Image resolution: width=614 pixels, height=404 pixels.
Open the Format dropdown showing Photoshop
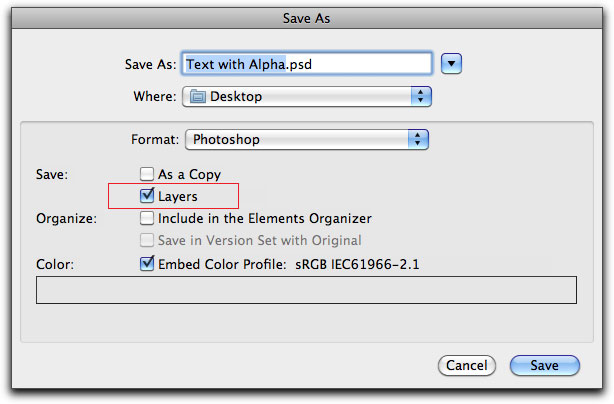(307, 139)
